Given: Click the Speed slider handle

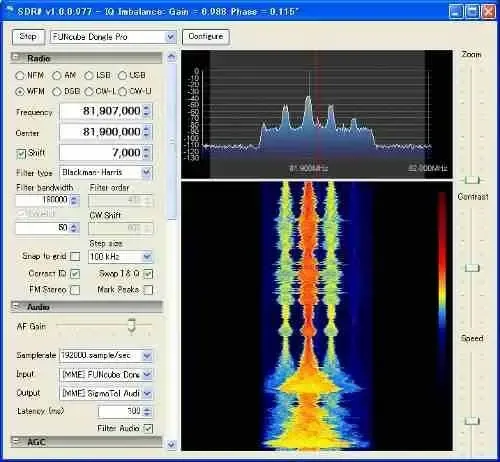Looking at the screenshot, I should [472, 421].
